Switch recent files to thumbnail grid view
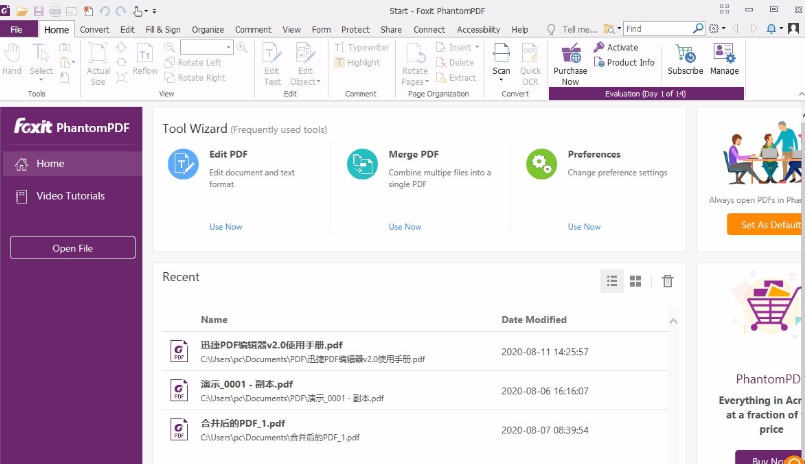 (636, 282)
